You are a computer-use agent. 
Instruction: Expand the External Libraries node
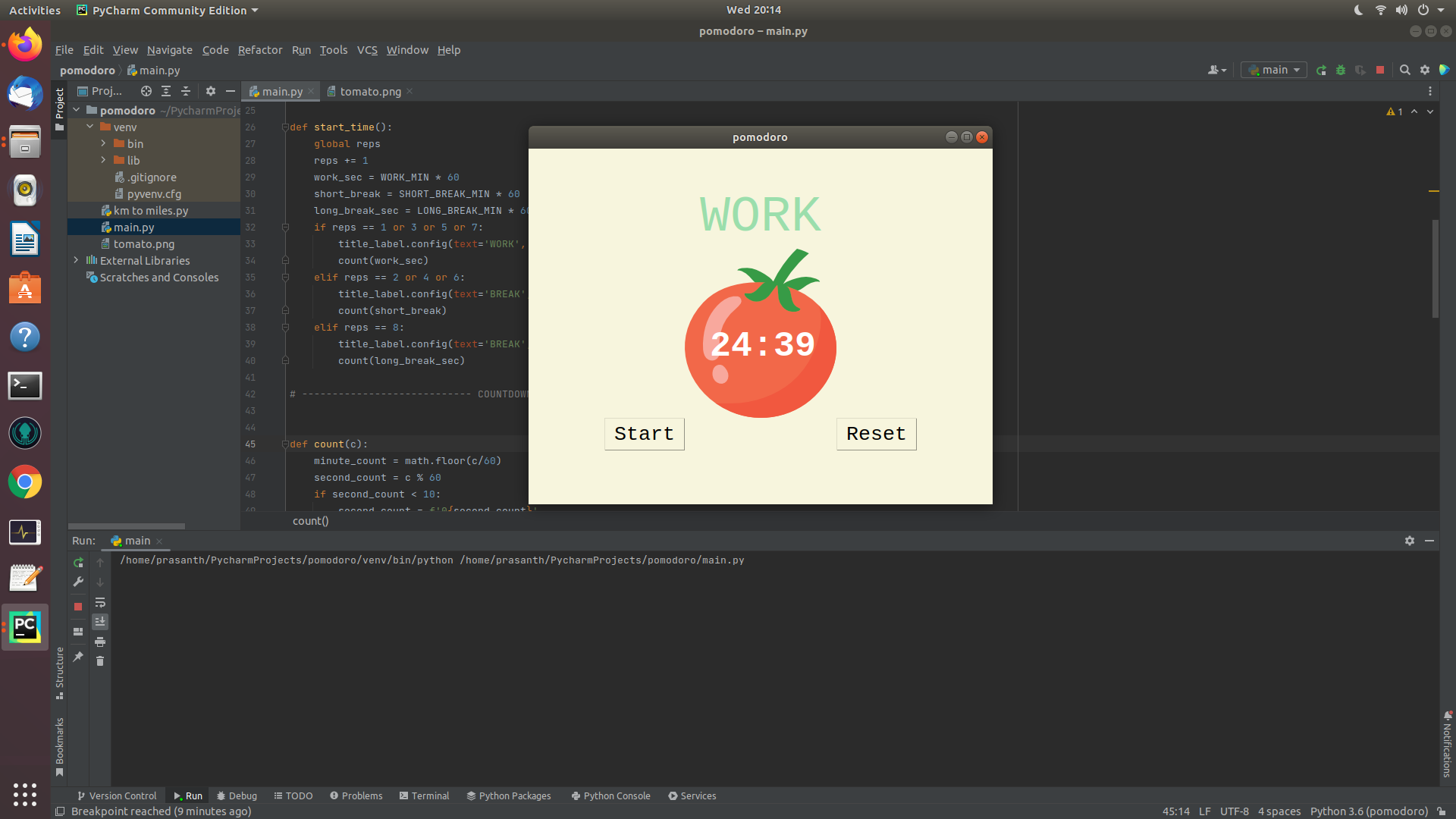(x=76, y=260)
